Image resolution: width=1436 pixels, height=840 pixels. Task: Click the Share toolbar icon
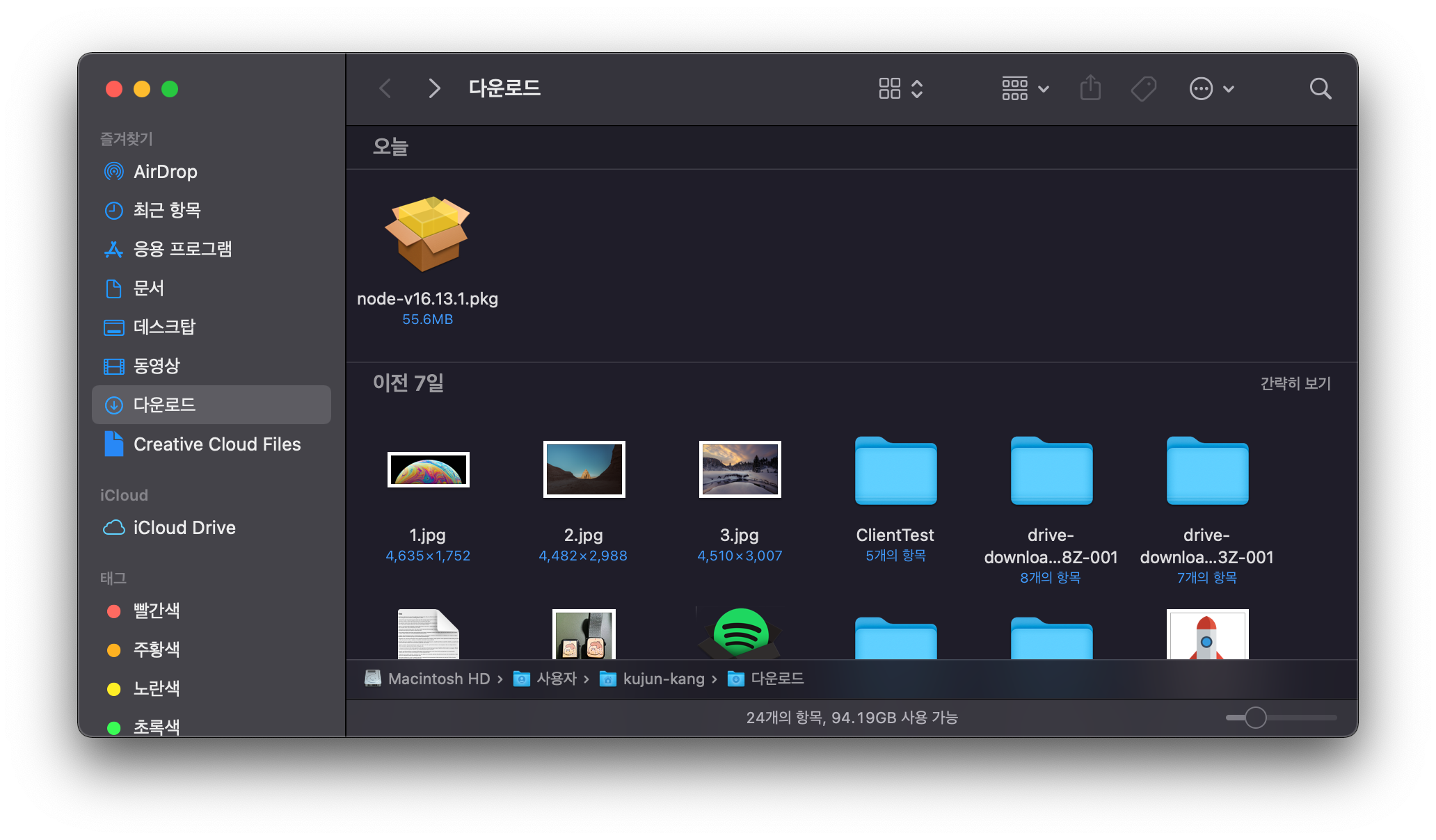(x=1090, y=88)
